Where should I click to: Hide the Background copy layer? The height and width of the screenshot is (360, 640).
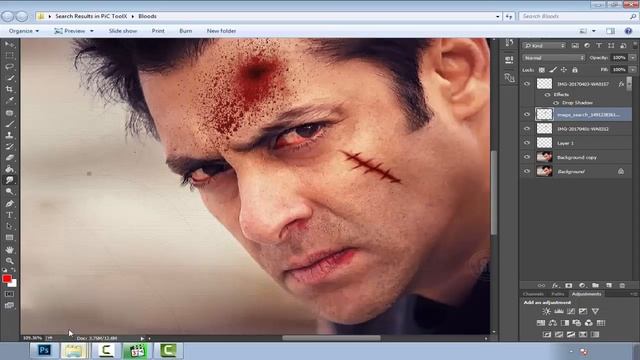tap(527, 157)
